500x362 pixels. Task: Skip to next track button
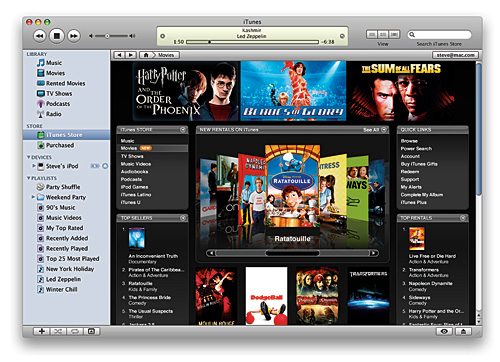pos(74,36)
